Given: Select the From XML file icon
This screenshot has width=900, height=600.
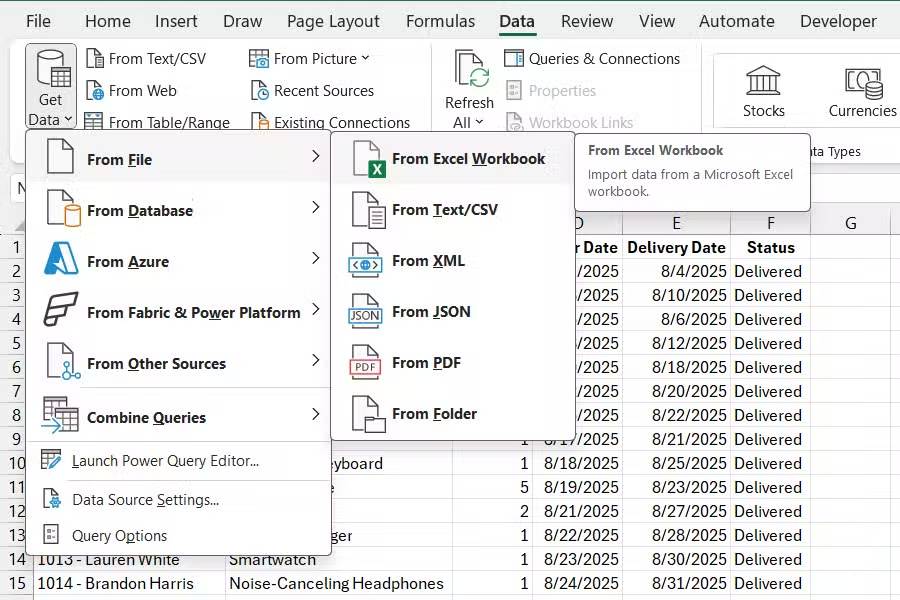Looking at the screenshot, I should pyautogui.click(x=366, y=261).
